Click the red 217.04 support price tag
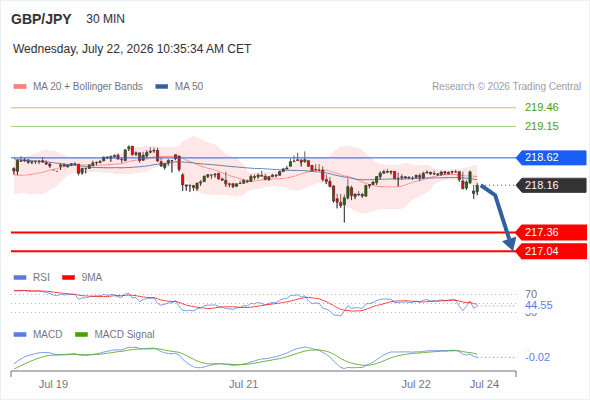Screen dimensions: 590x400 pyautogui.click(x=551, y=251)
